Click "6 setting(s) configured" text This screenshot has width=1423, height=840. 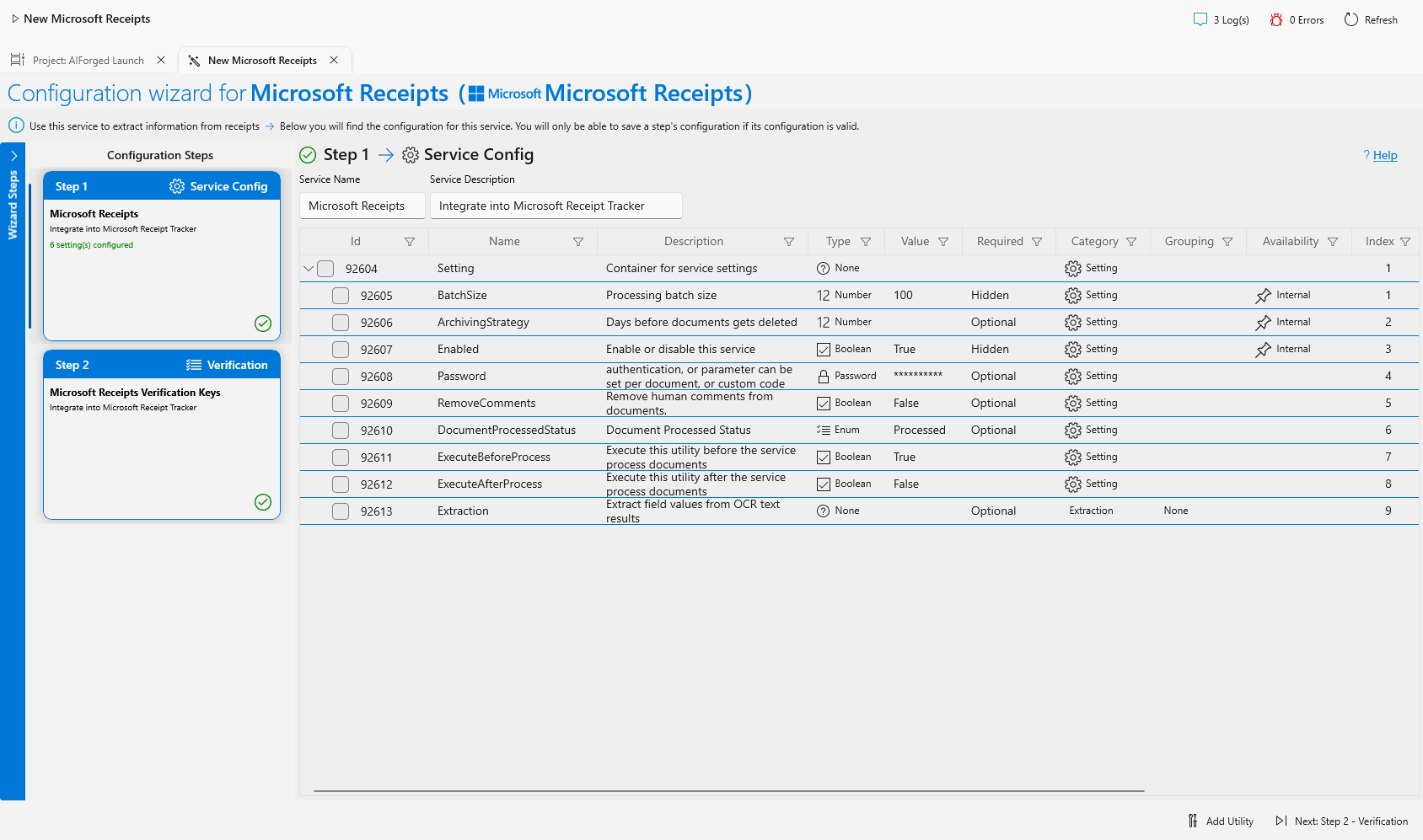coord(91,245)
